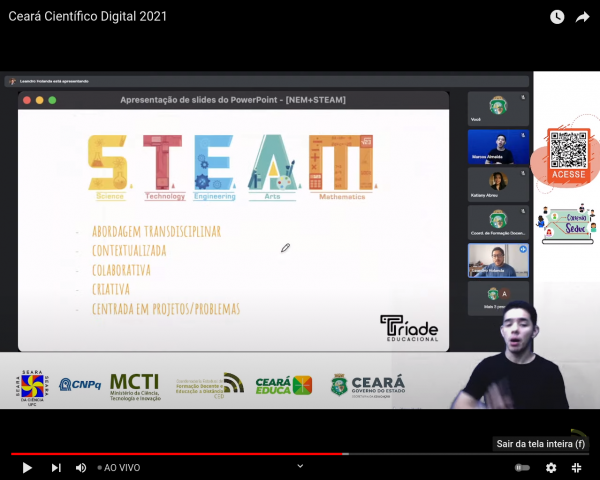
Task: Toggle the autoplay switch
Action: point(522,467)
